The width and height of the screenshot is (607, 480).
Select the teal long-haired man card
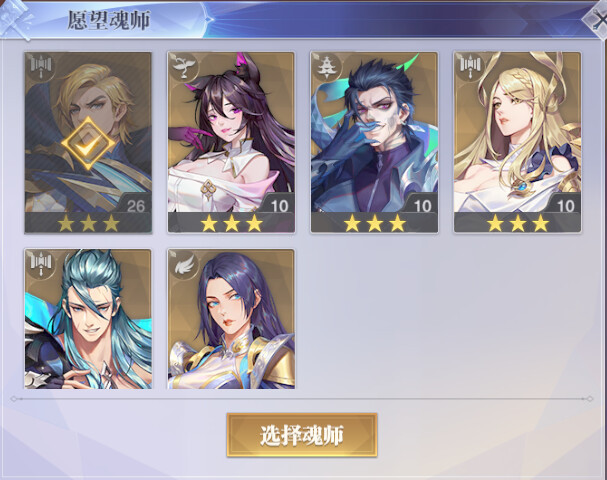pos(88,319)
